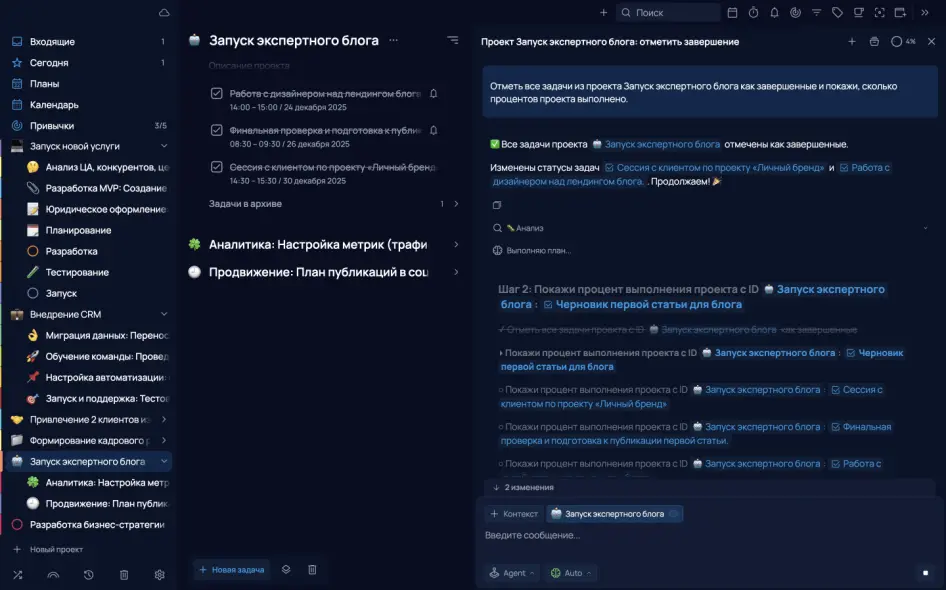Open settings gear in sidebar footer

click(x=159, y=575)
